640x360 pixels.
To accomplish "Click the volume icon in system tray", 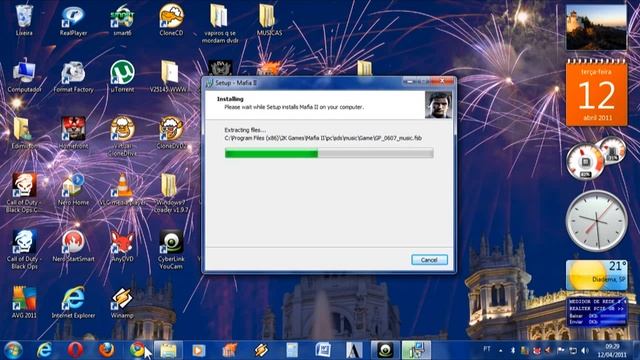I will click(585, 350).
